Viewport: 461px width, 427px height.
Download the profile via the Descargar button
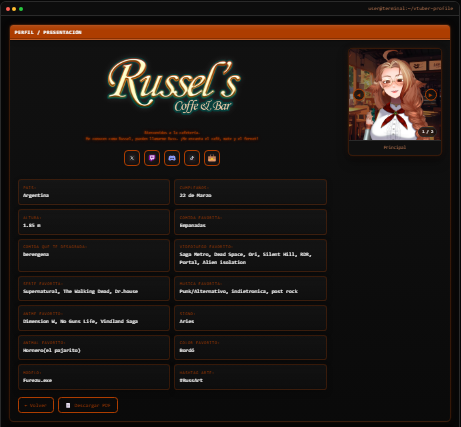tap(88, 405)
